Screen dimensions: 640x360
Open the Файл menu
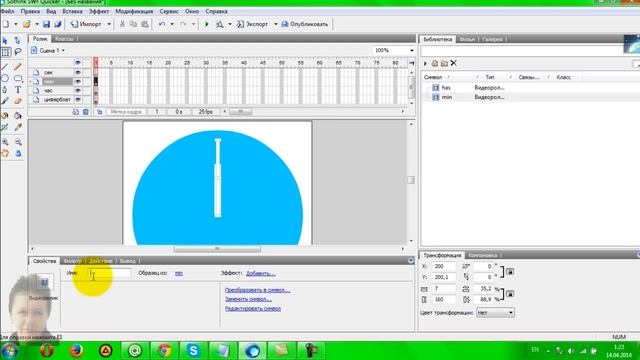pos(7,11)
